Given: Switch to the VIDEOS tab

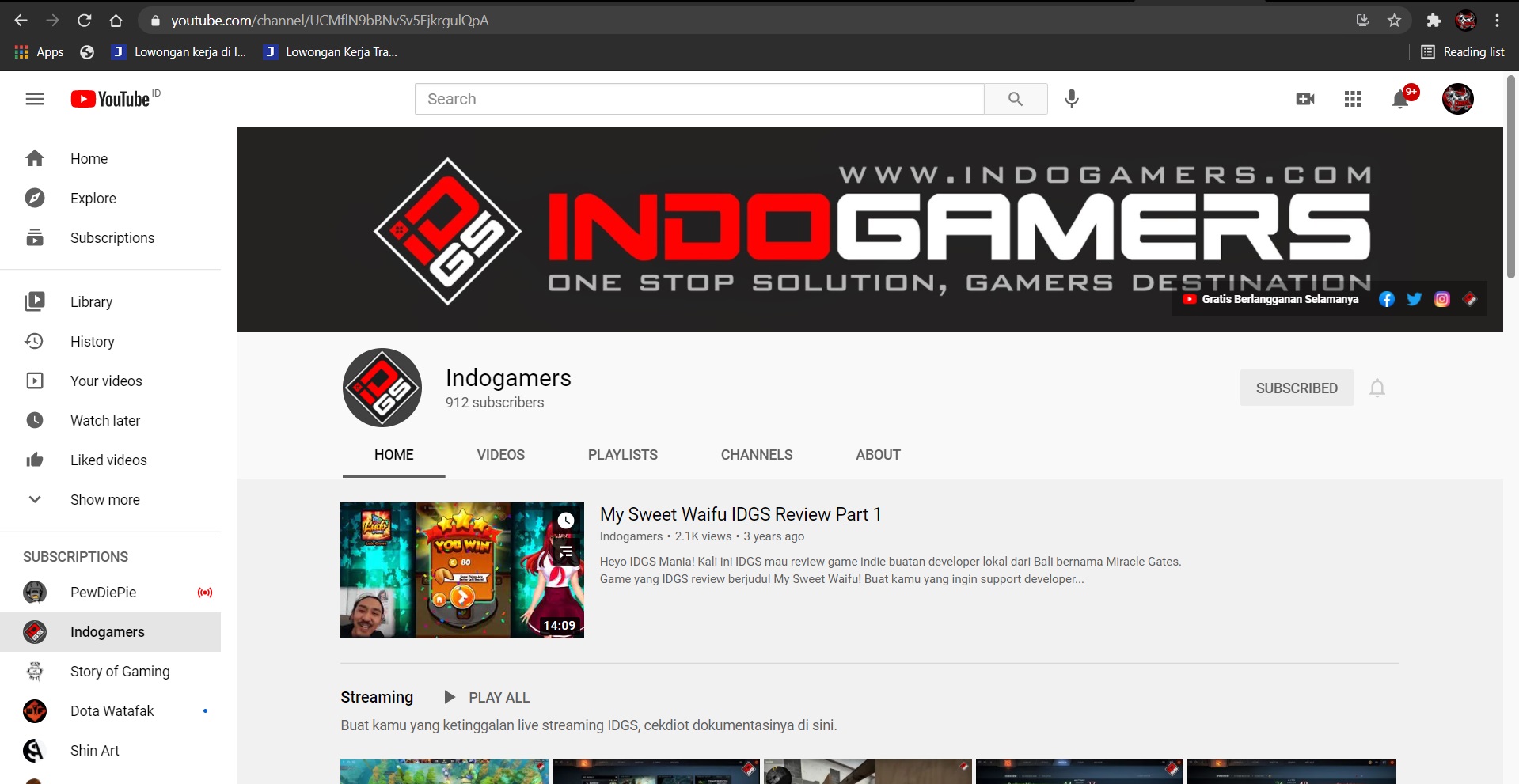Looking at the screenshot, I should coord(501,455).
